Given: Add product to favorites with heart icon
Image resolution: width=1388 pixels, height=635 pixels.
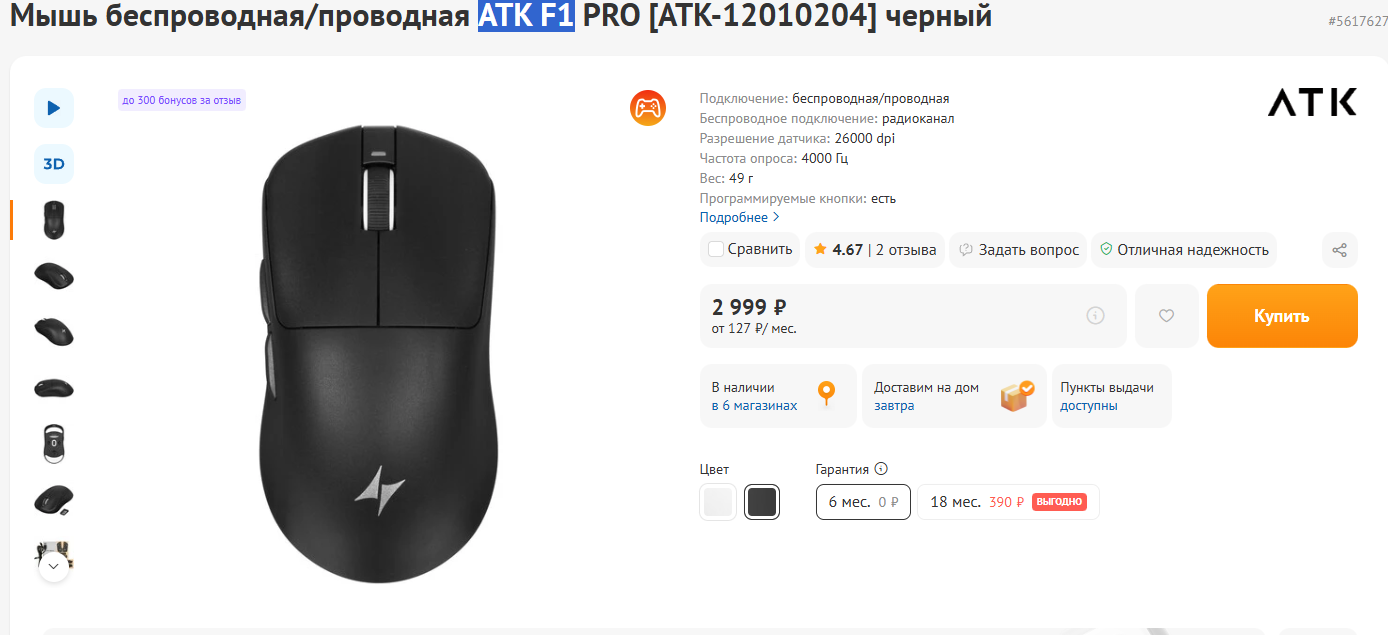Looking at the screenshot, I should (1166, 316).
